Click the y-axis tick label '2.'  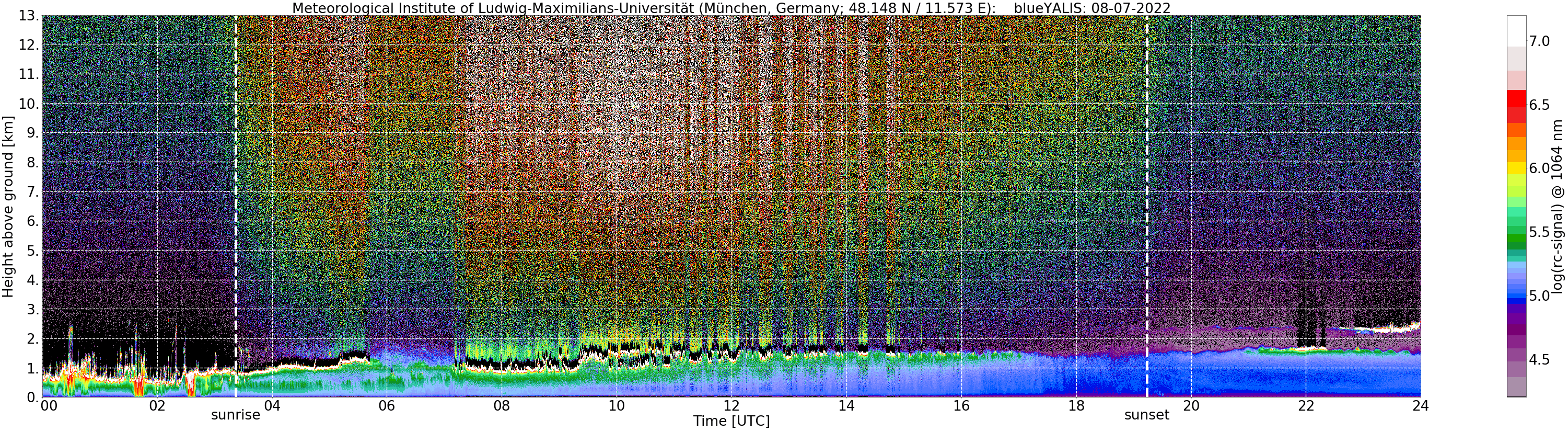[x=33, y=338]
